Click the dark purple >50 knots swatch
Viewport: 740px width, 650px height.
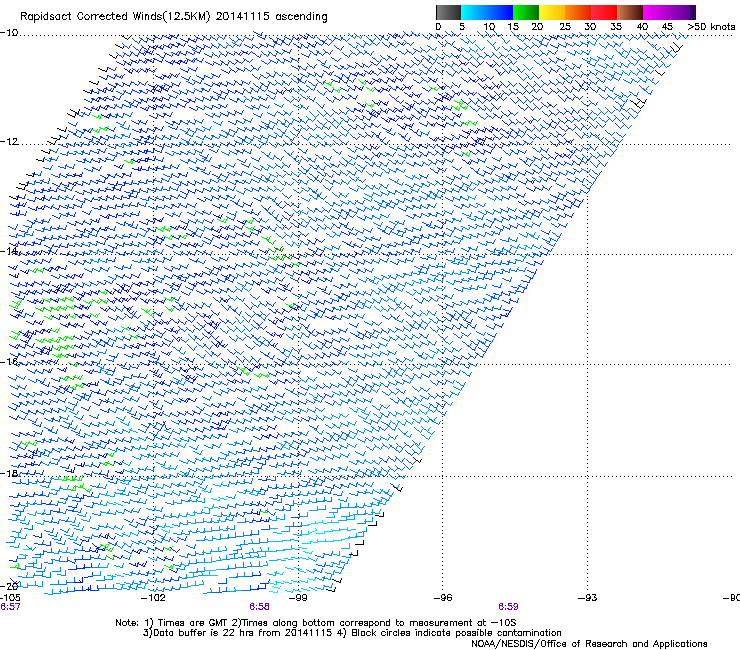(692, 12)
